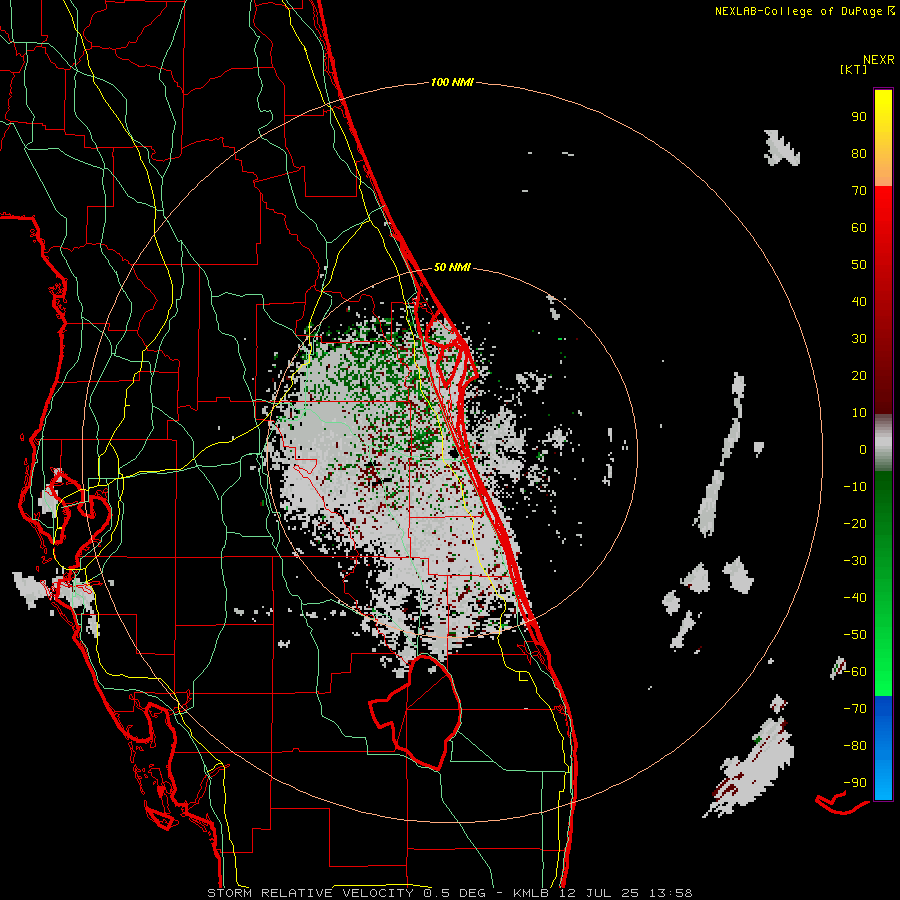Click the Lake Okeechobee outline on the map
The image size is (900, 900).
(x=416, y=712)
